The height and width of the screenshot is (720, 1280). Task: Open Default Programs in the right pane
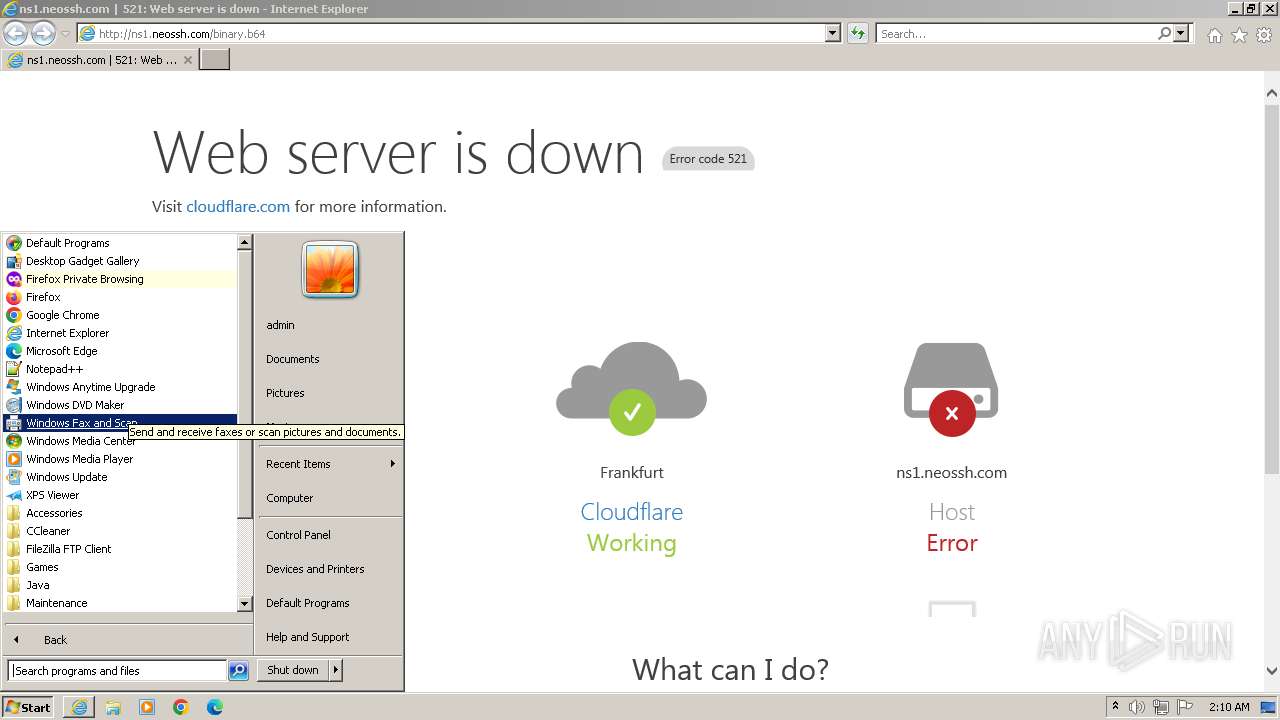[330, 603]
